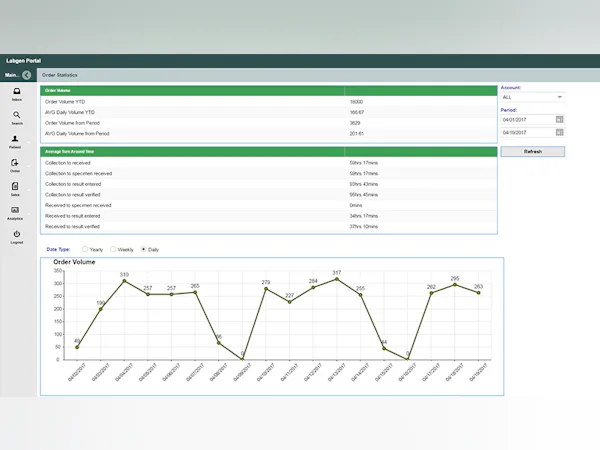Open the Sales document icon
This screenshot has height=450, width=600.
click(15, 186)
